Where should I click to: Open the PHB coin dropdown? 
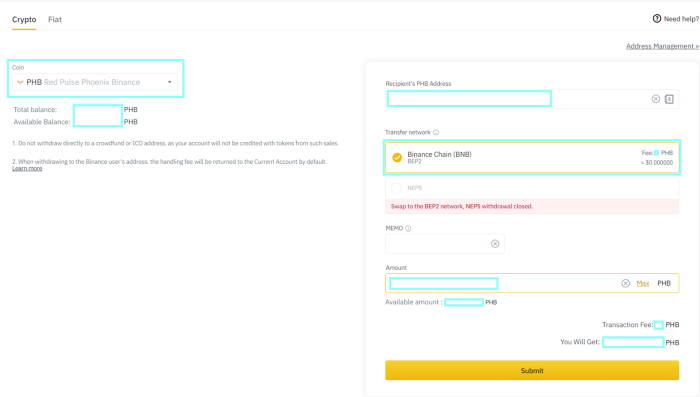[95, 82]
